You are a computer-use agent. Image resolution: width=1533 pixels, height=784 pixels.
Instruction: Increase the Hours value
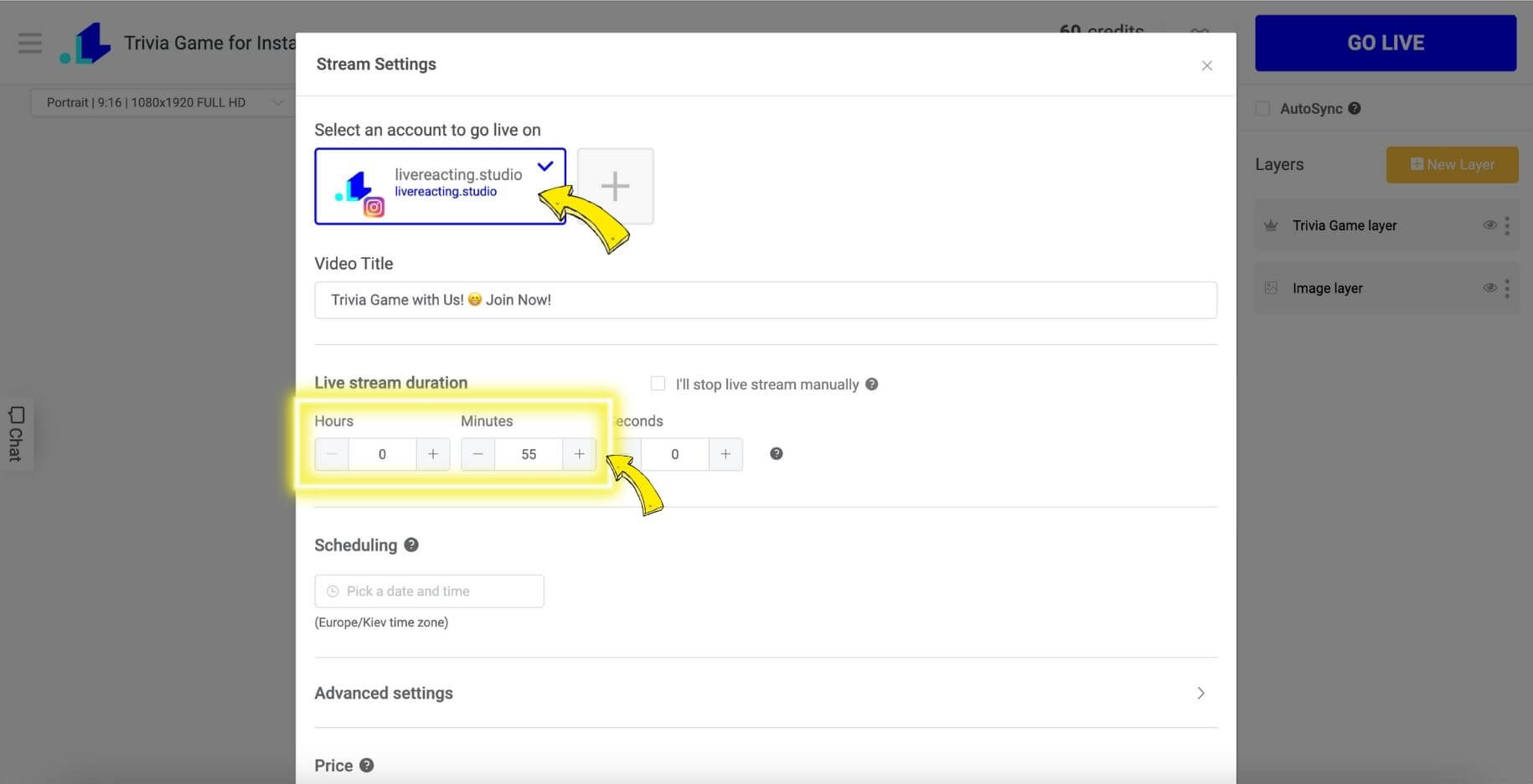pos(433,454)
